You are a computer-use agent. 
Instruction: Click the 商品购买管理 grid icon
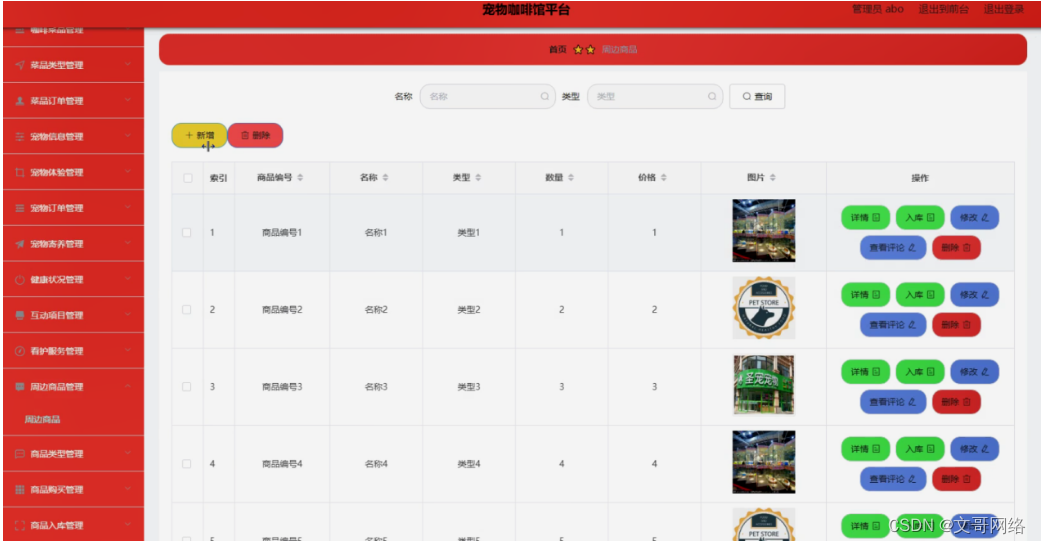click(x=20, y=490)
